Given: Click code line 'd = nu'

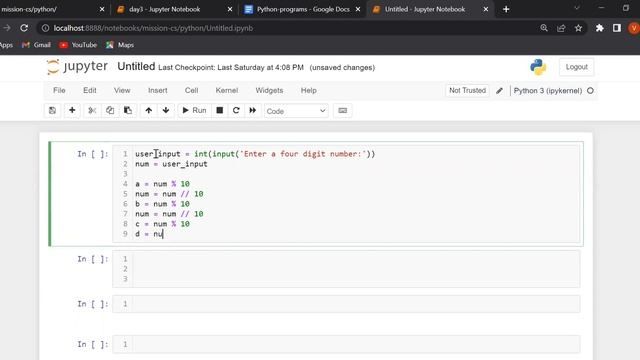Looking at the screenshot, I should point(149,234).
